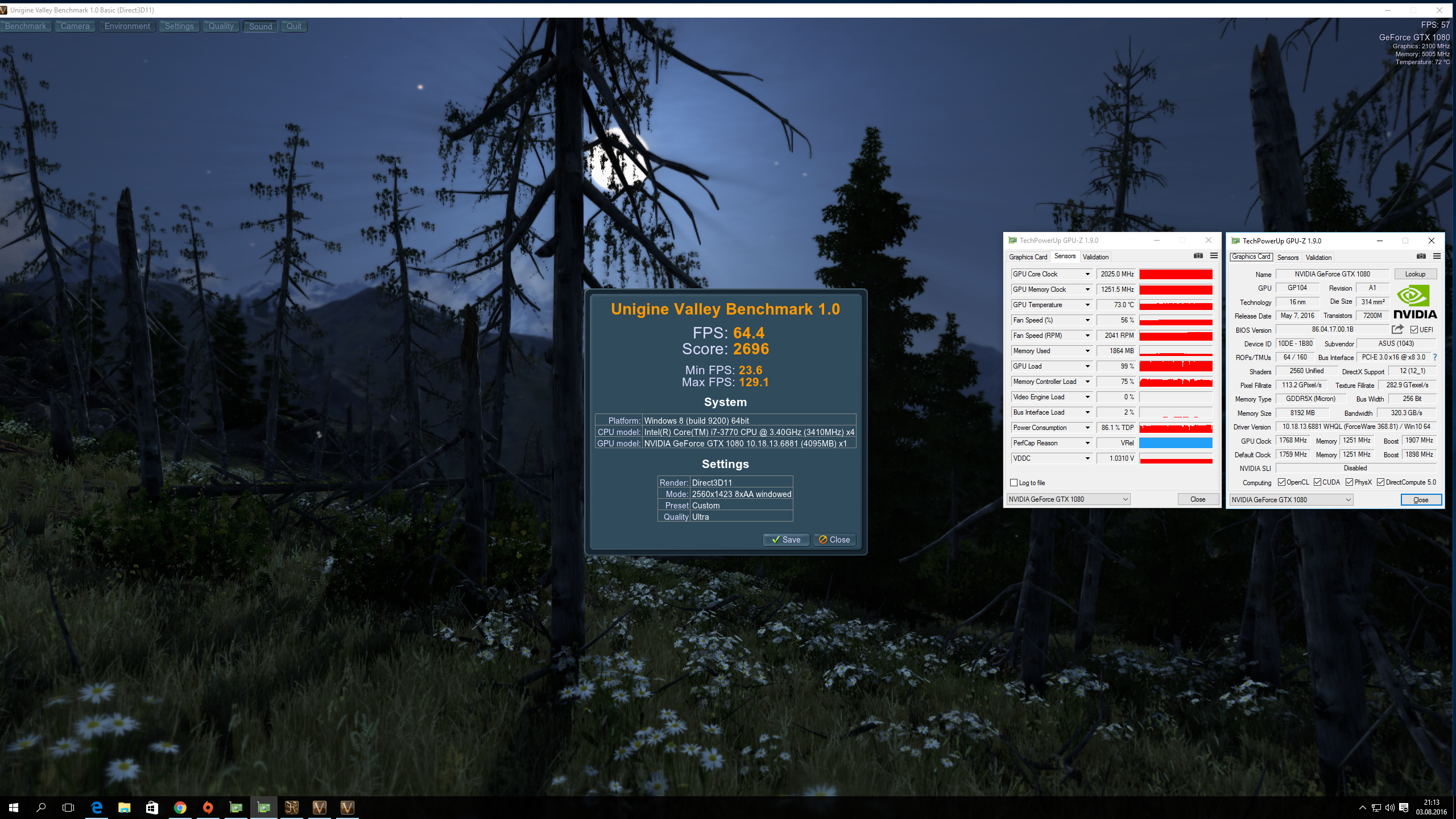This screenshot has width=1456, height=819.
Task: Switch to first Valley benchmark taskbar icon
Action: (320, 808)
